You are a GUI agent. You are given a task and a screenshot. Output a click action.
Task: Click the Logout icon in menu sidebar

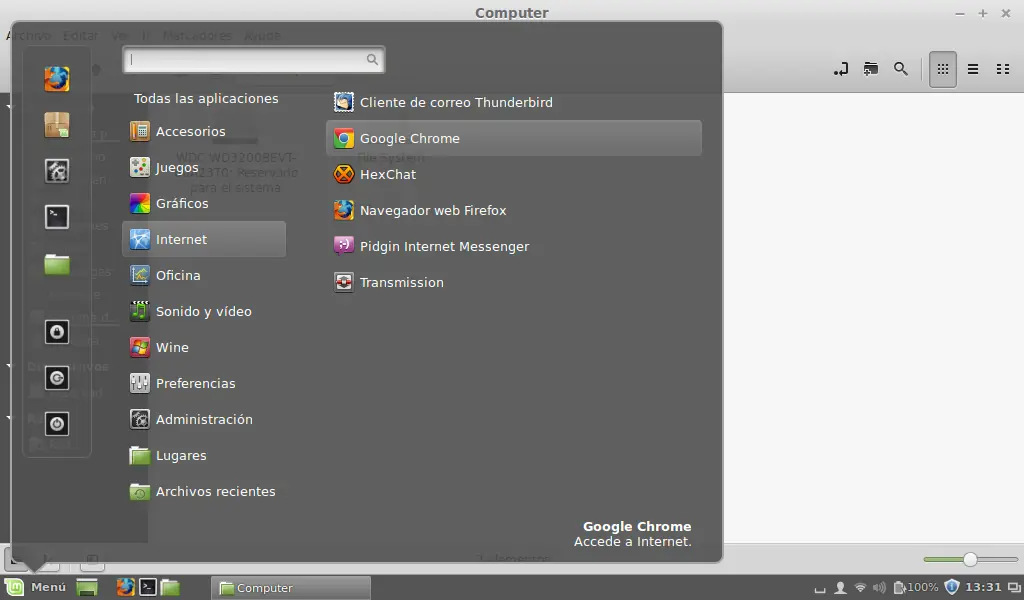pos(57,378)
